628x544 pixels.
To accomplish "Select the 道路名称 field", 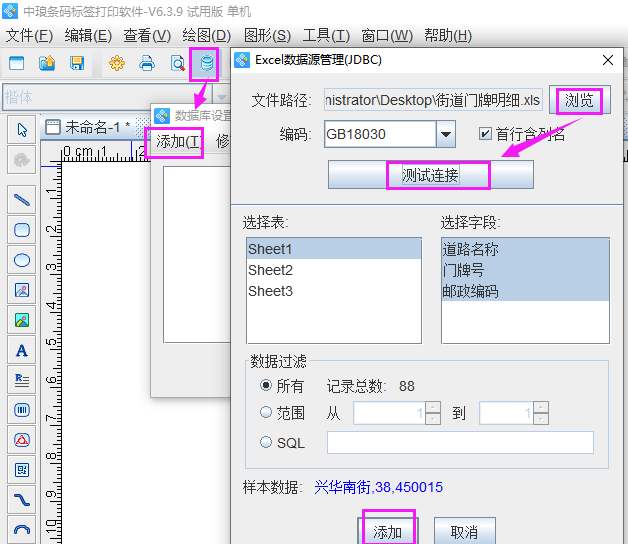I will [525, 249].
